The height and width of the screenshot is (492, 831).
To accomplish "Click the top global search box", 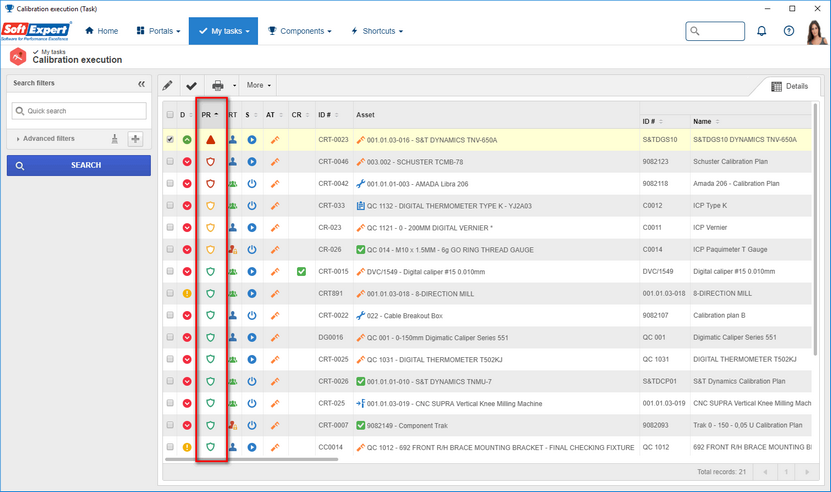I will [x=715, y=31].
